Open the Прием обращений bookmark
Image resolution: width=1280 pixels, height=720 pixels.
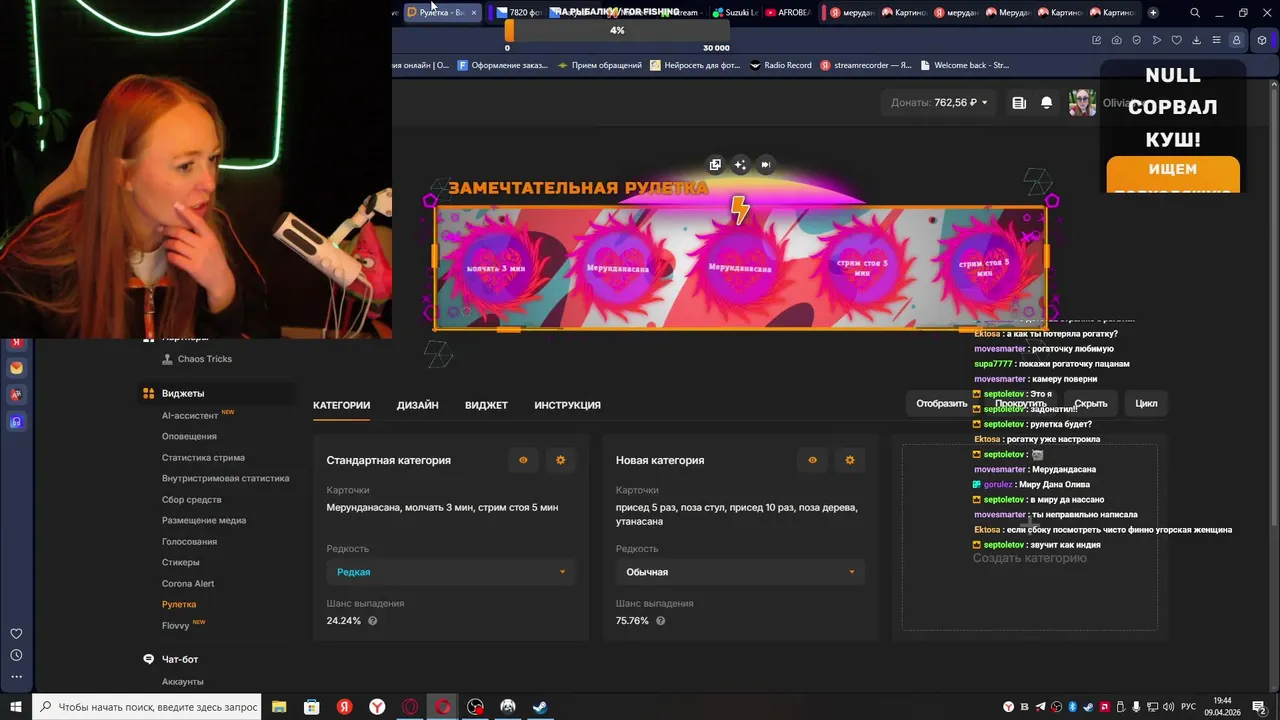point(599,65)
